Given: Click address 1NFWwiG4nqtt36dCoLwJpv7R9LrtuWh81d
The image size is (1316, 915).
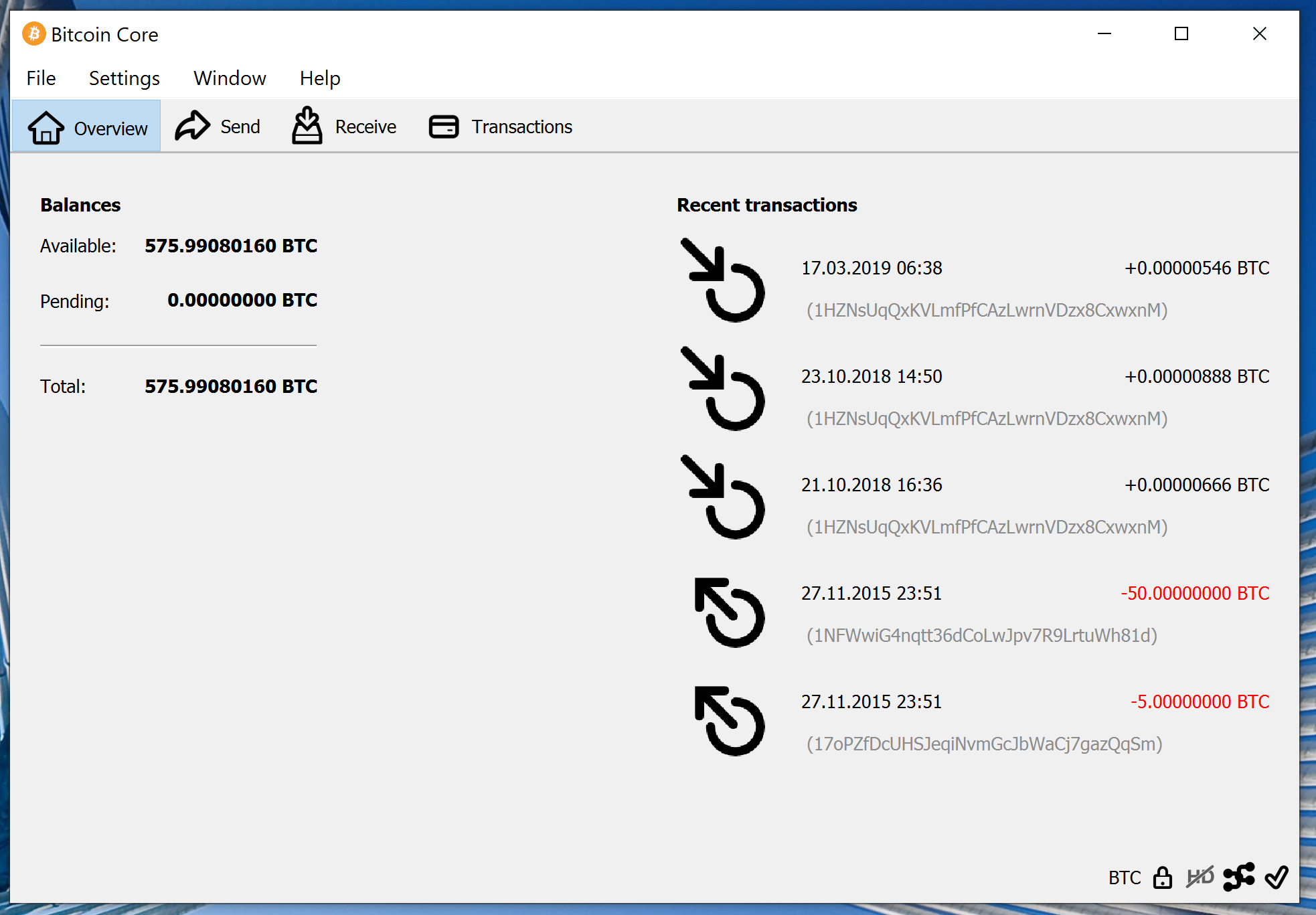Looking at the screenshot, I should coord(981,635).
